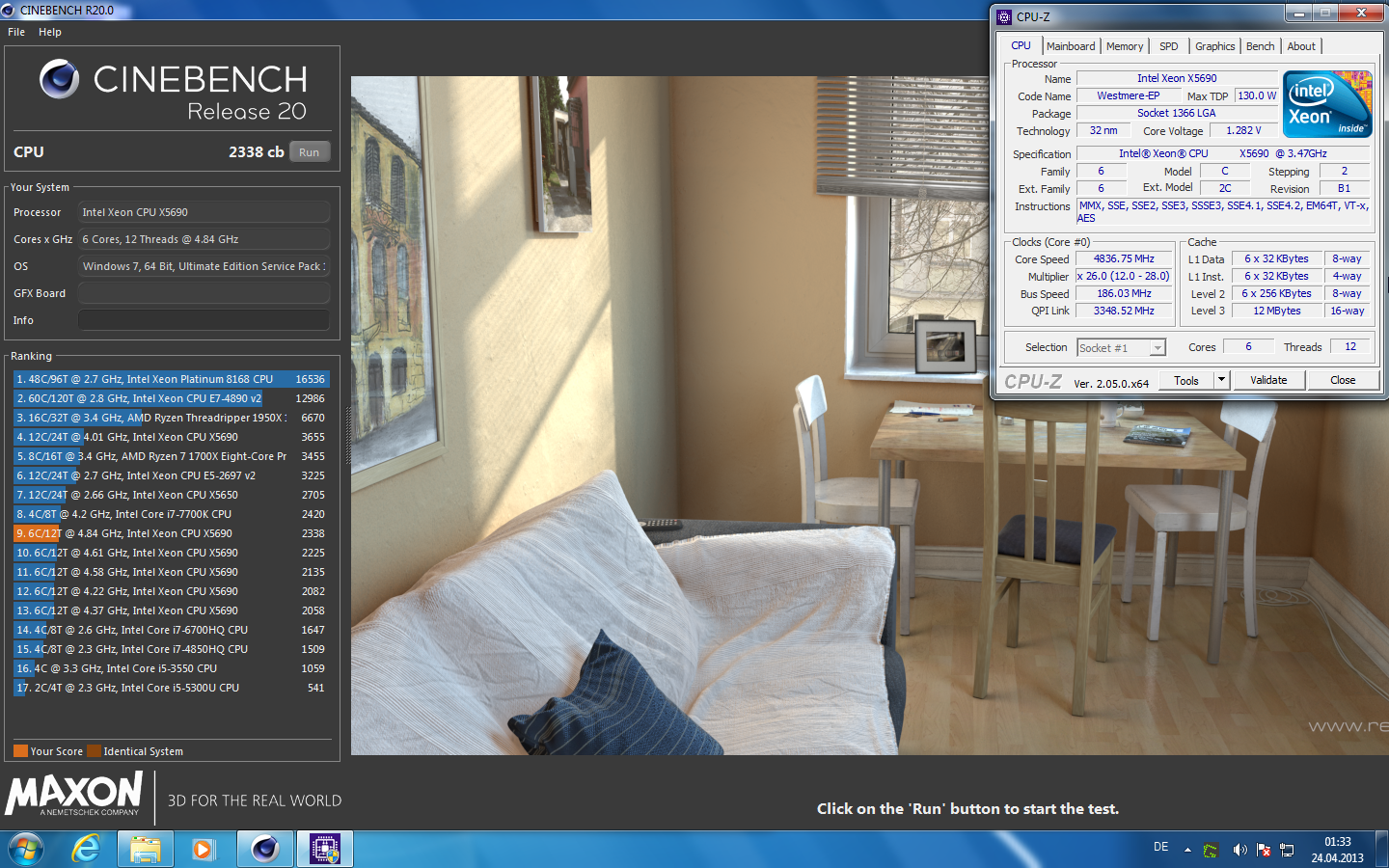Image resolution: width=1389 pixels, height=868 pixels.
Task: Switch to the Bench tab in CPU-Z
Action: (x=1260, y=46)
